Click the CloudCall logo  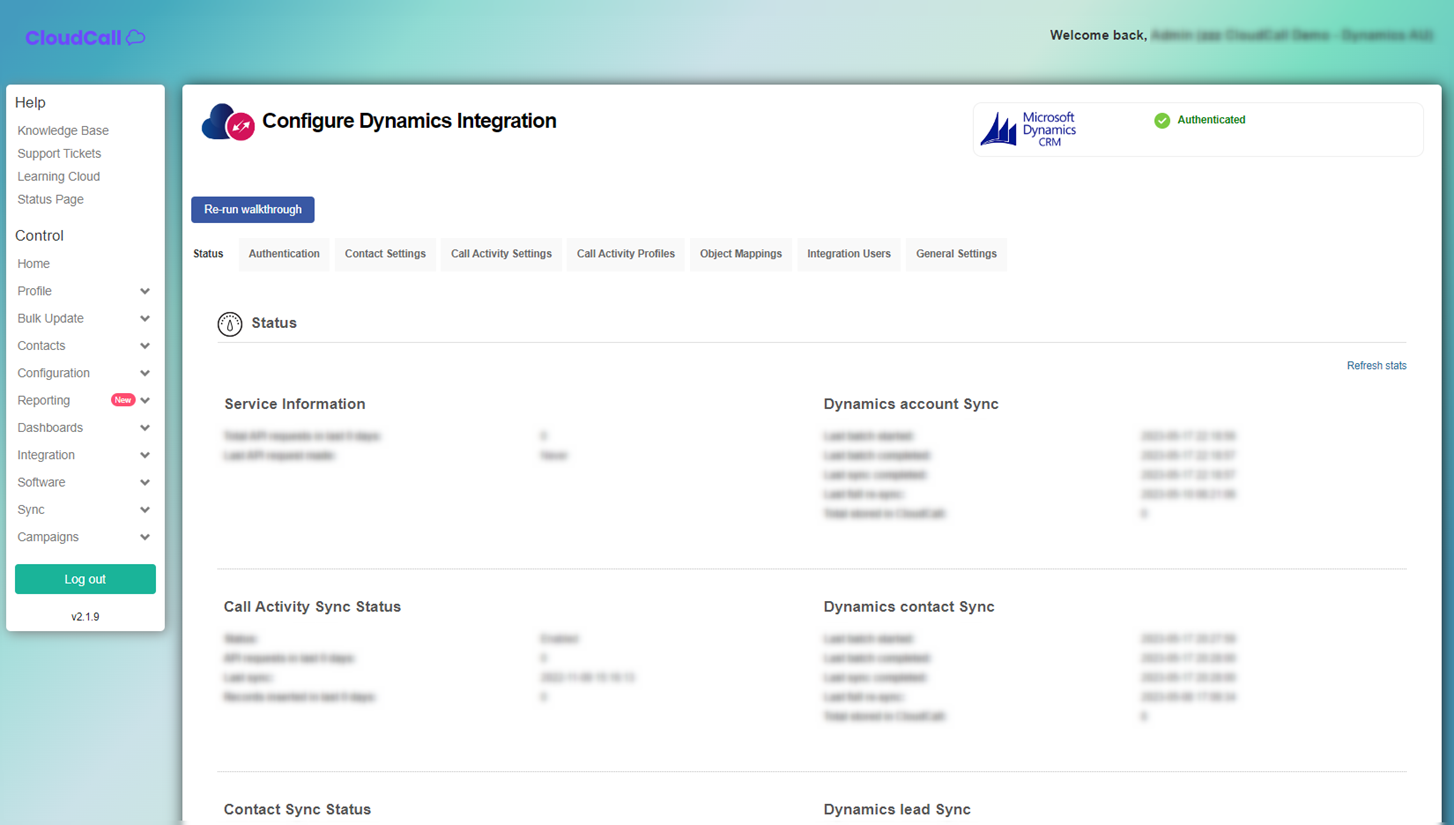click(85, 37)
